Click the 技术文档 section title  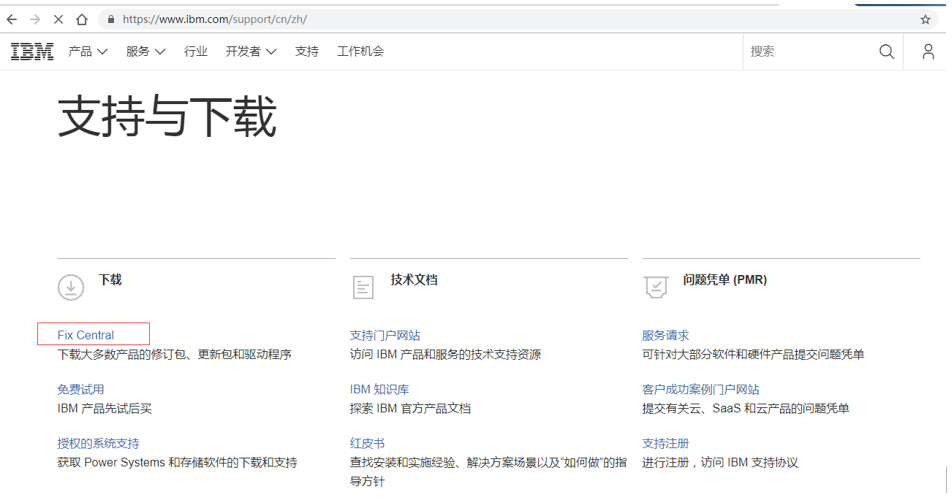click(414, 280)
